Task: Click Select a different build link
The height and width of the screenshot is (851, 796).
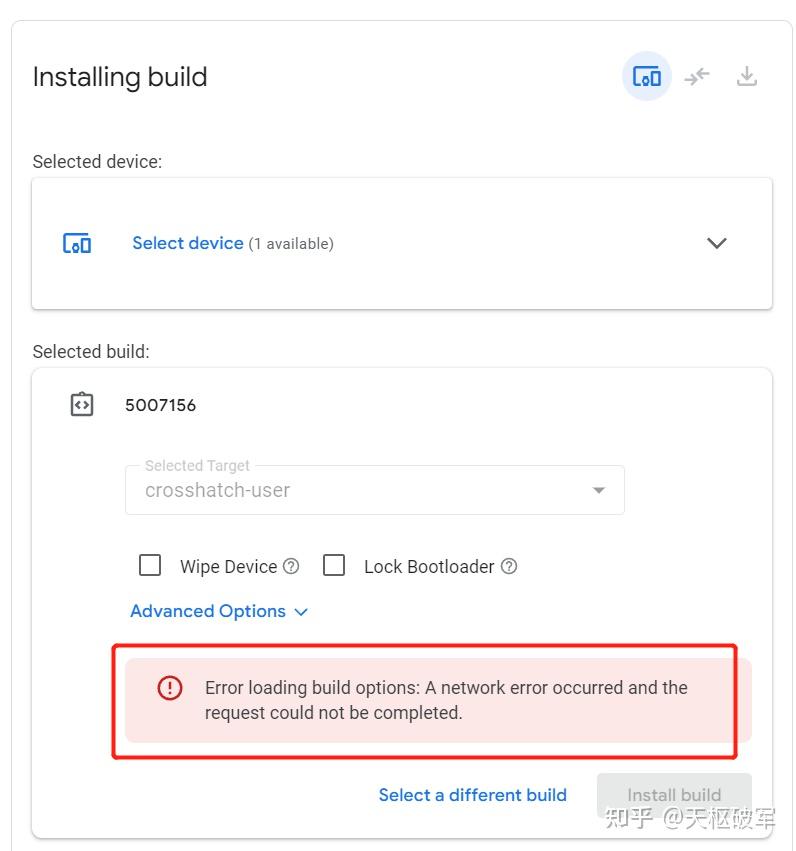Action: pyautogui.click(x=472, y=795)
